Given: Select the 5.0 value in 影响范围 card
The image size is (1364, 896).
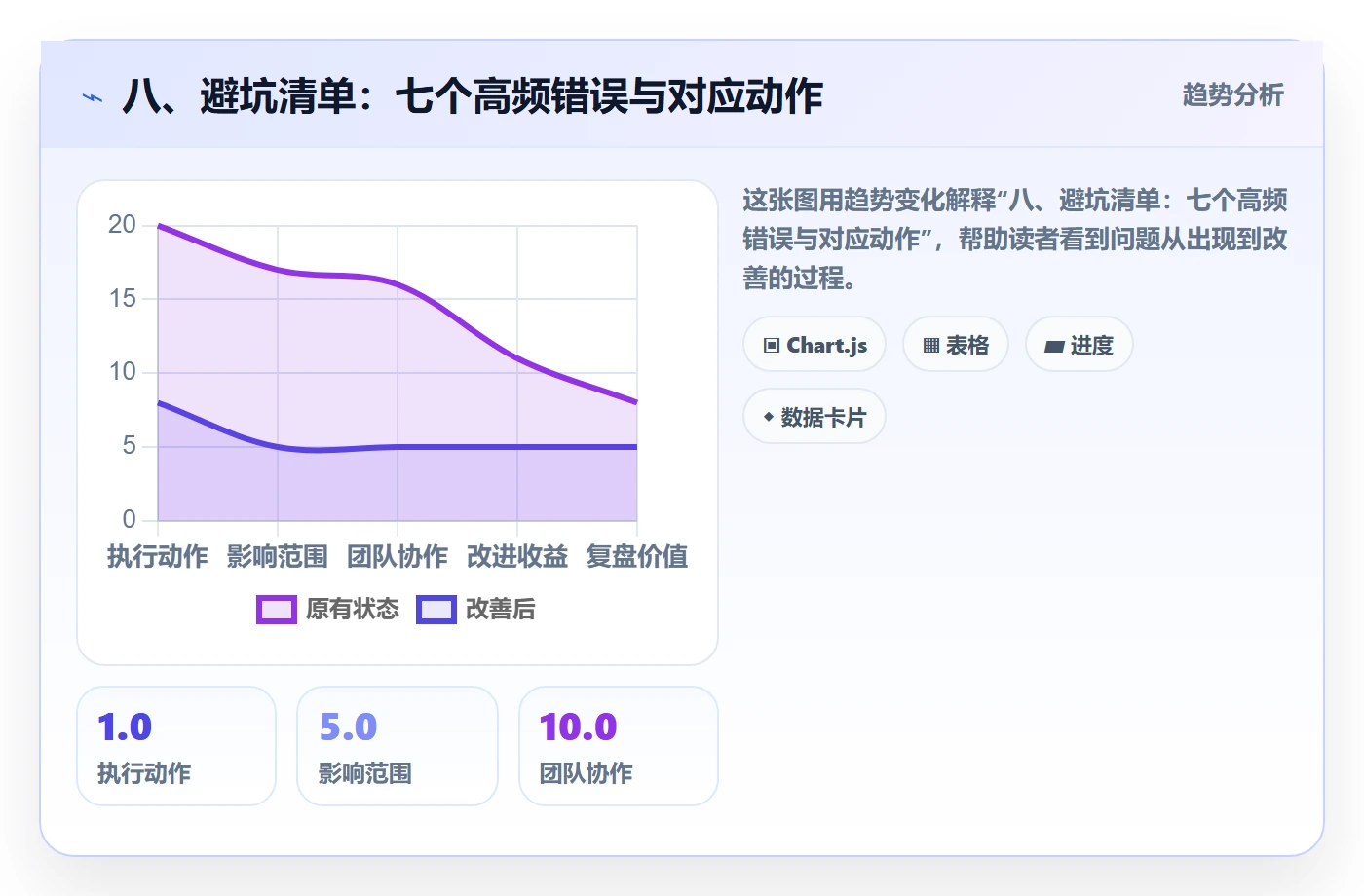Looking at the screenshot, I should click(x=348, y=727).
